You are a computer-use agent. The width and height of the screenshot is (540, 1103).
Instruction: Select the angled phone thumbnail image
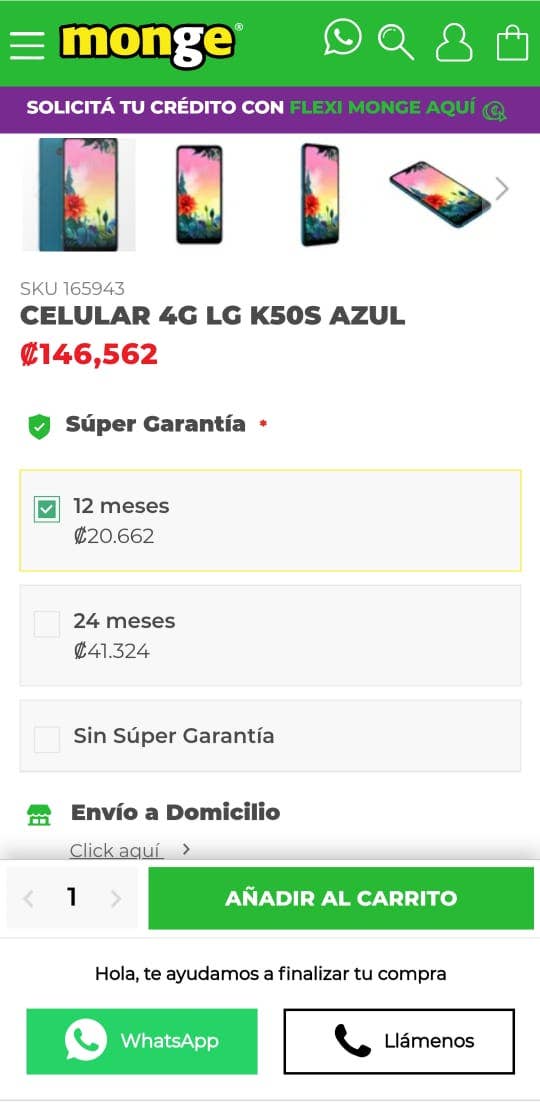point(440,194)
